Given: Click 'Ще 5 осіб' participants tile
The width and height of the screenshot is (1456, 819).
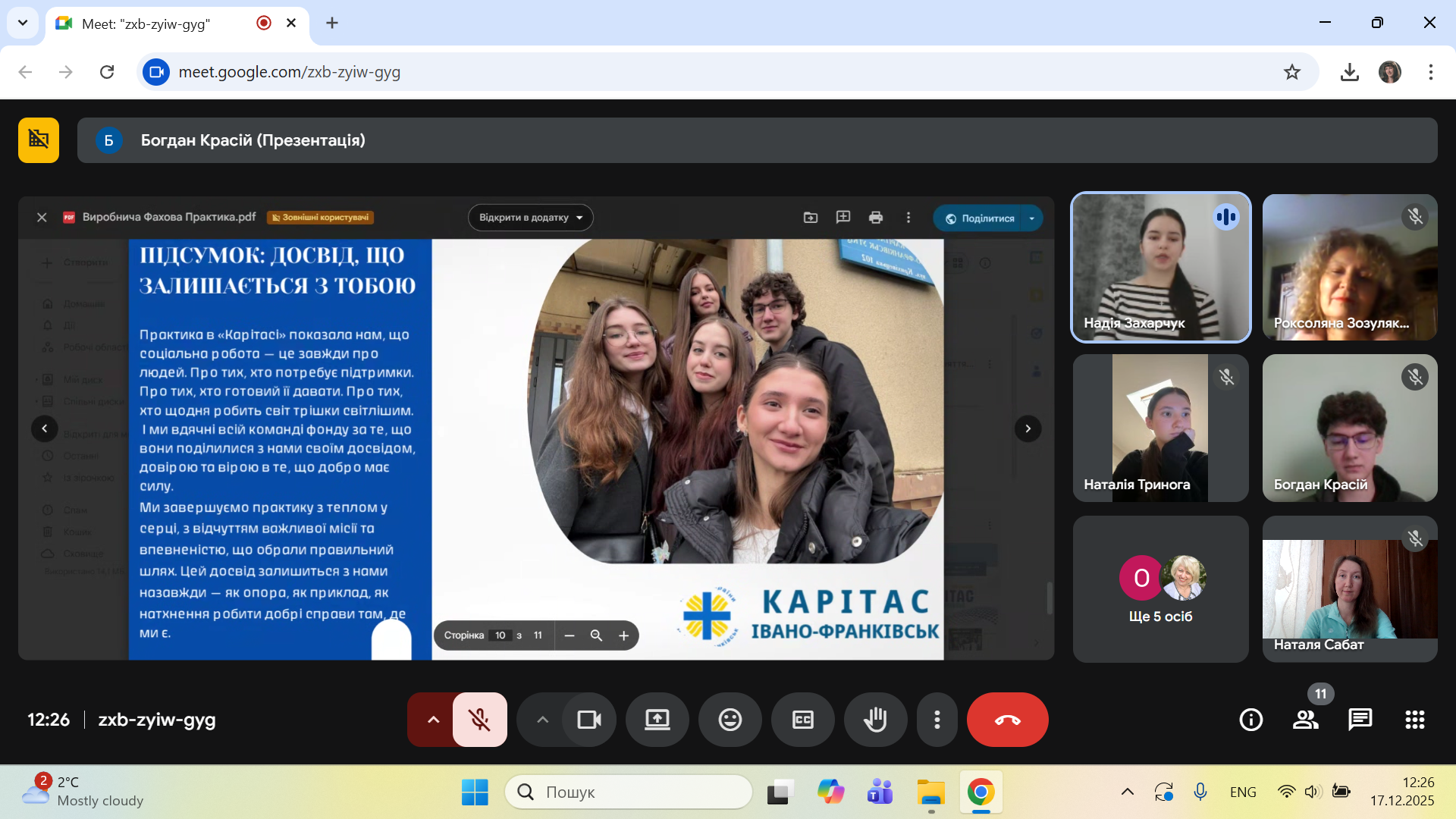Looking at the screenshot, I should [1160, 589].
